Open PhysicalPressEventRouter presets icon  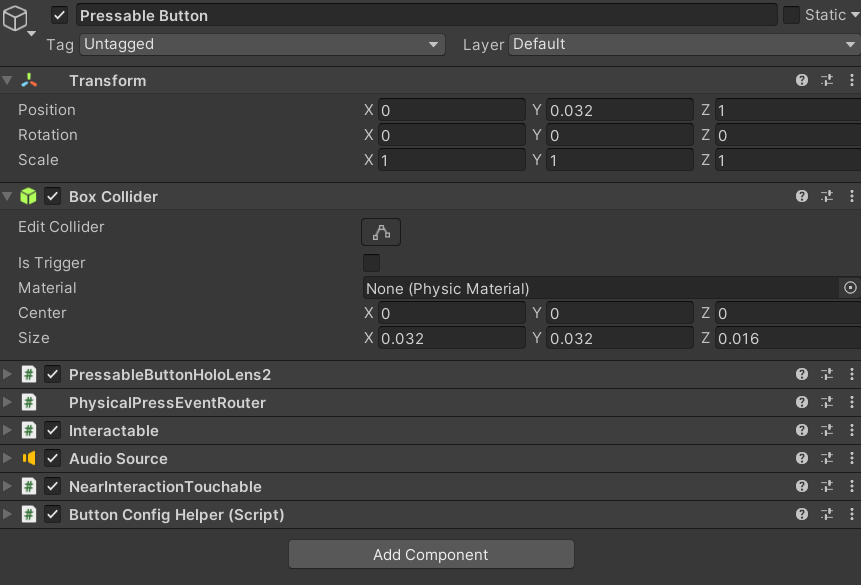[x=827, y=402]
